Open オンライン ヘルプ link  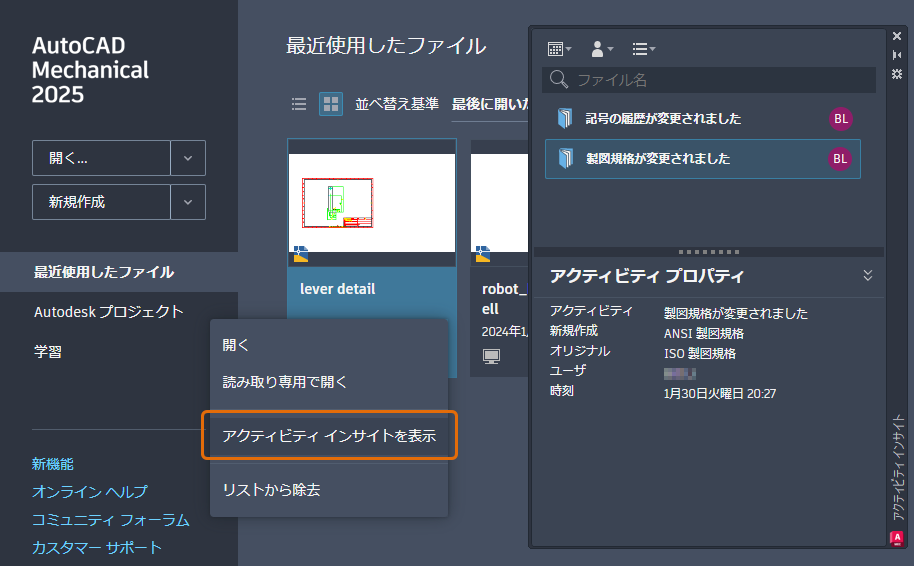[x=90, y=491]
